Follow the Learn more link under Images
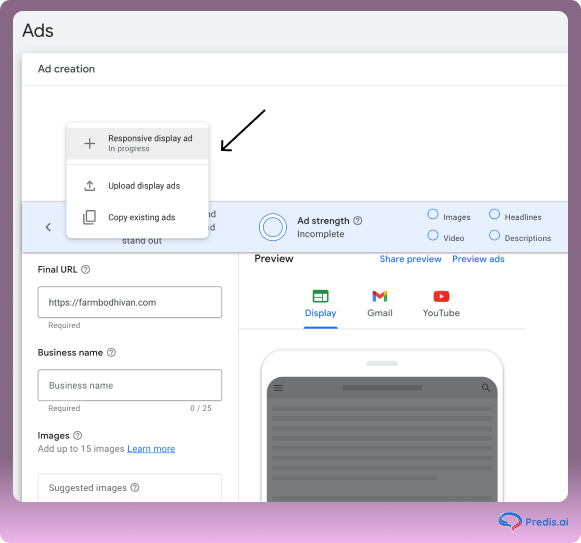The width and height of the screenshot is (581, 543). tap(151, 449)
